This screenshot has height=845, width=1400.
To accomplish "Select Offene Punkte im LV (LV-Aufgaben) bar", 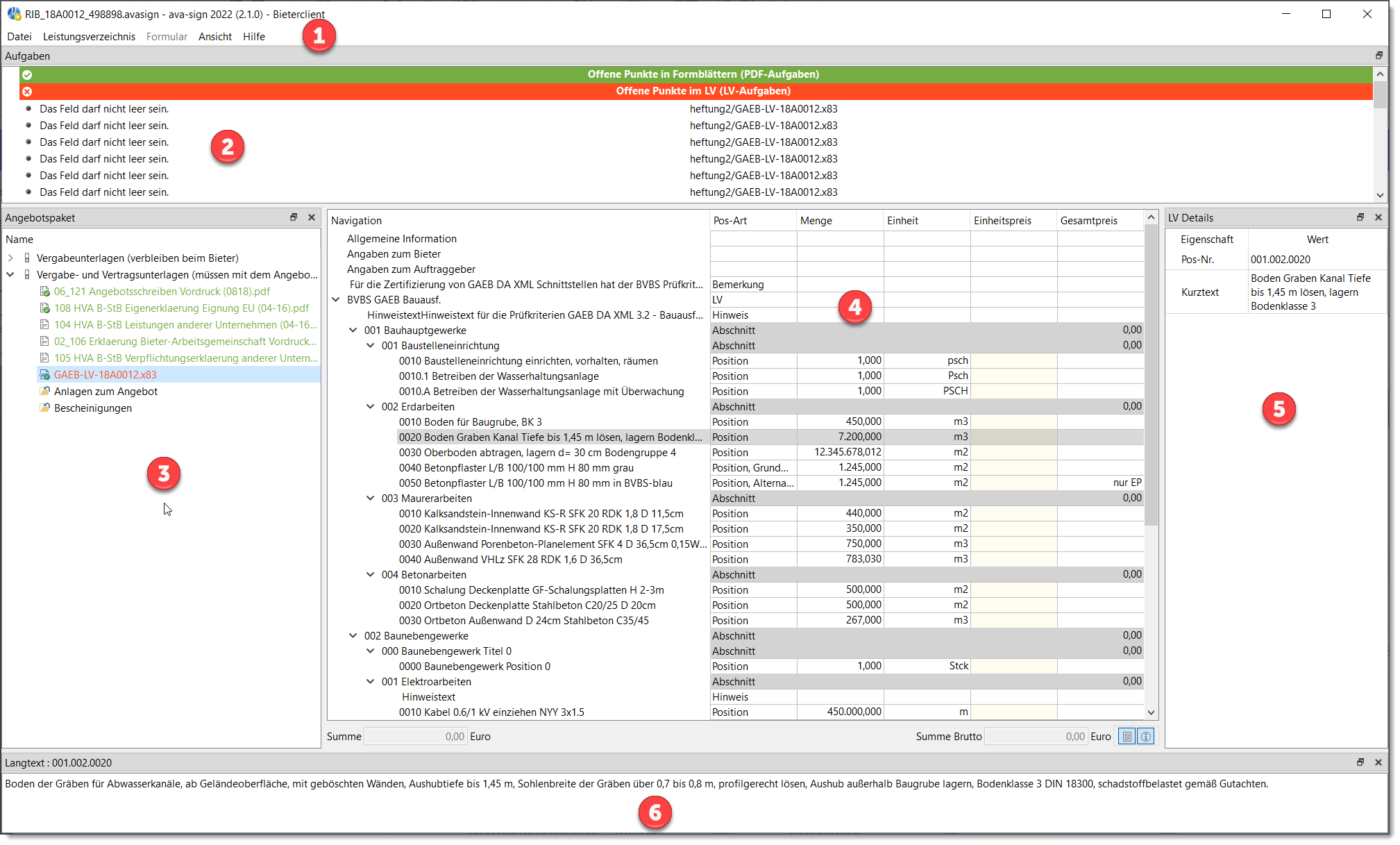I will tap(696, 91).
